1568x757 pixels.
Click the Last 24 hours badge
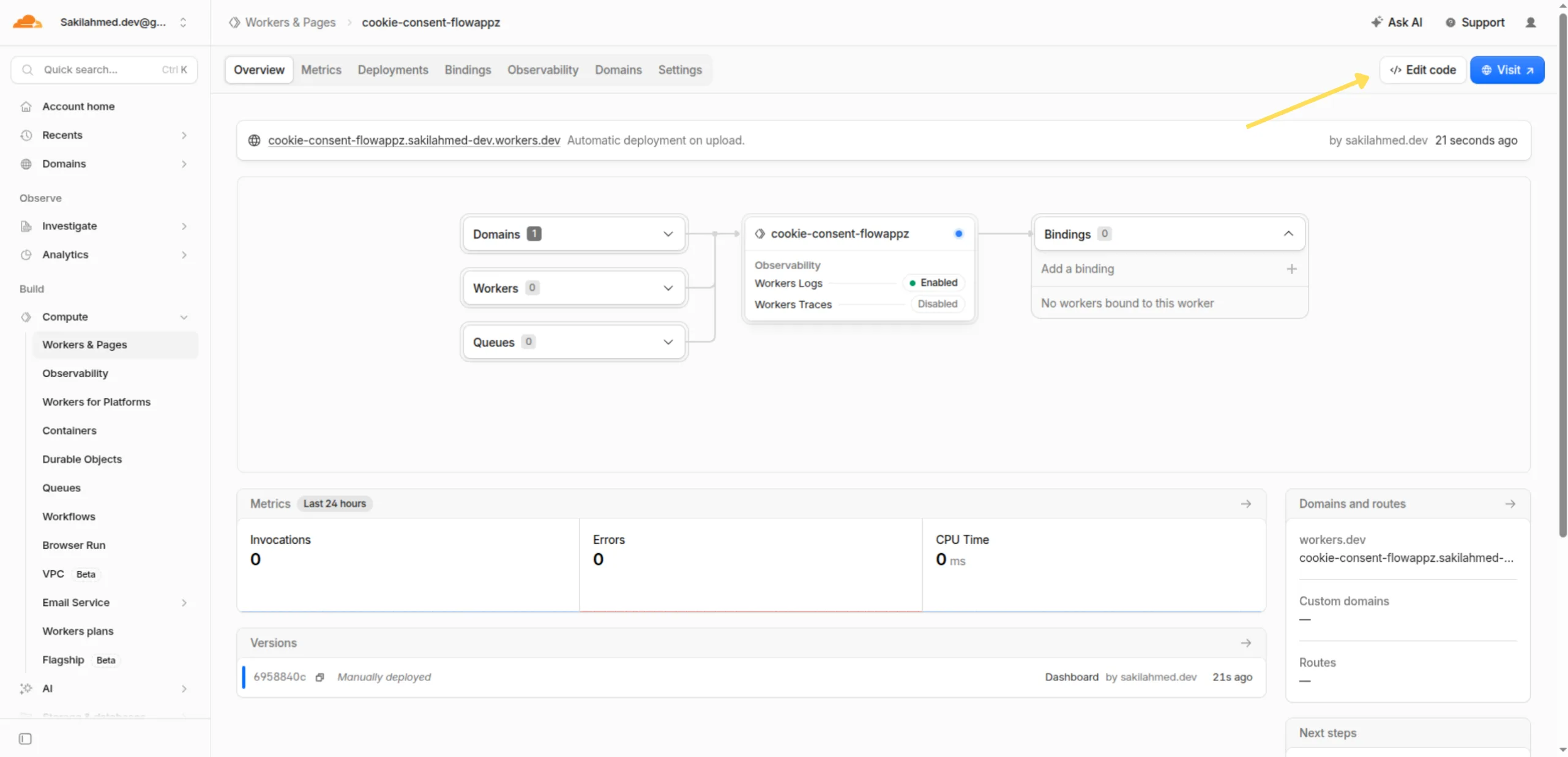click(334, 504)
